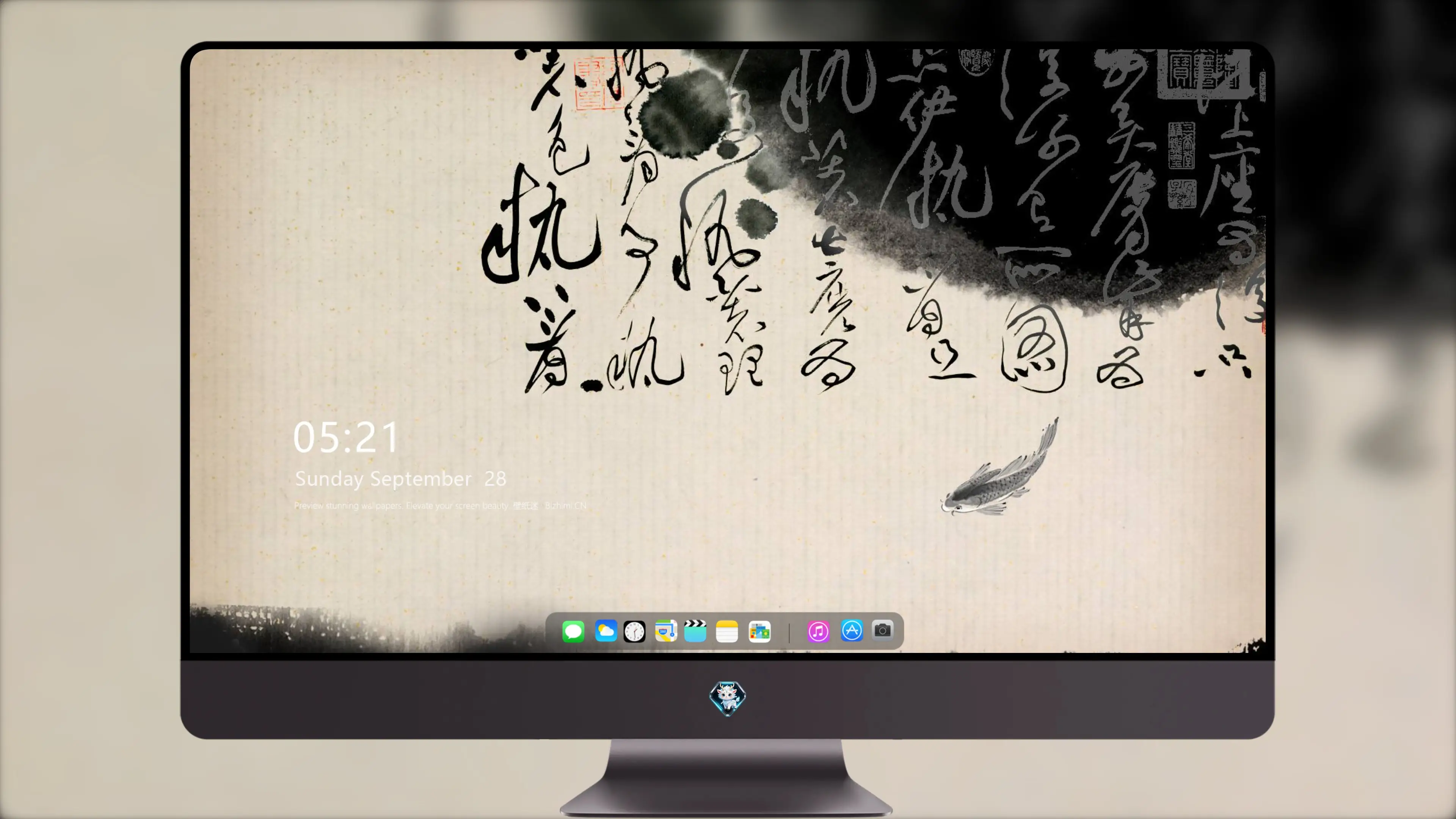Open the App Store icon
The height and width of the screenshot is (819, 1456).
click(852, 630)
